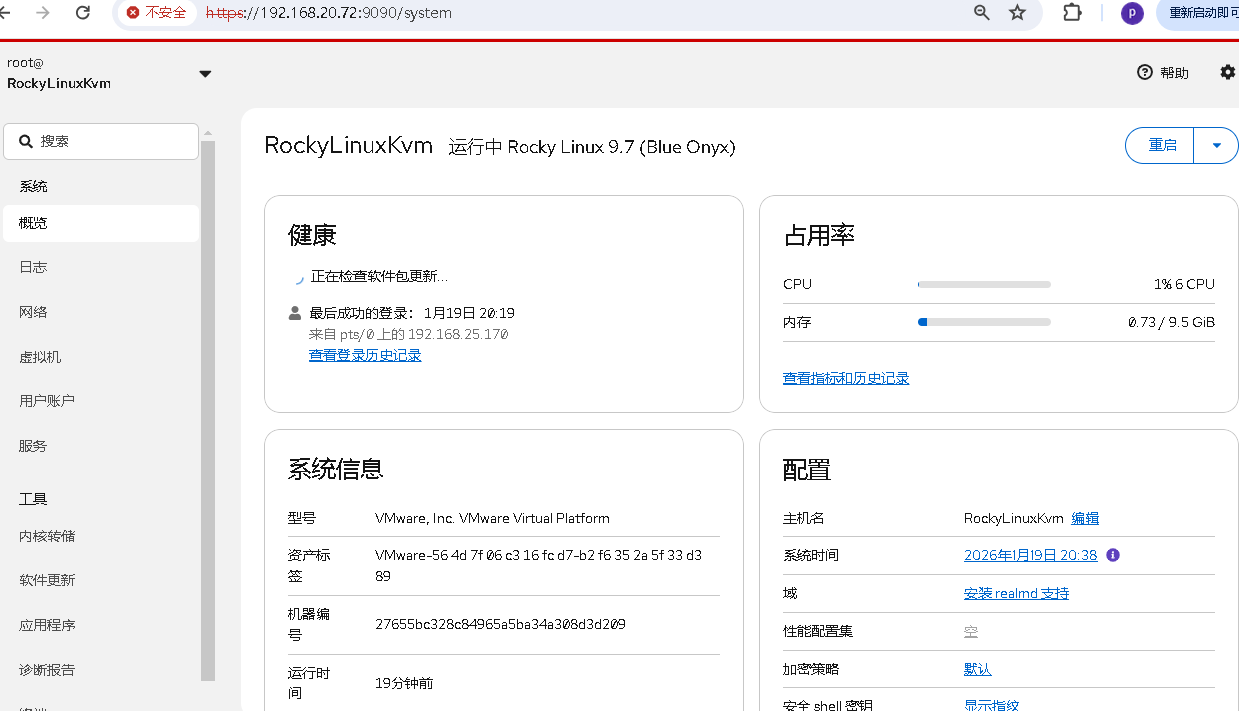Image resolution: width=1239 pixels, height=711 pixels.
Task: Click the insecure connection warning badge
Action: pos(157,13)
